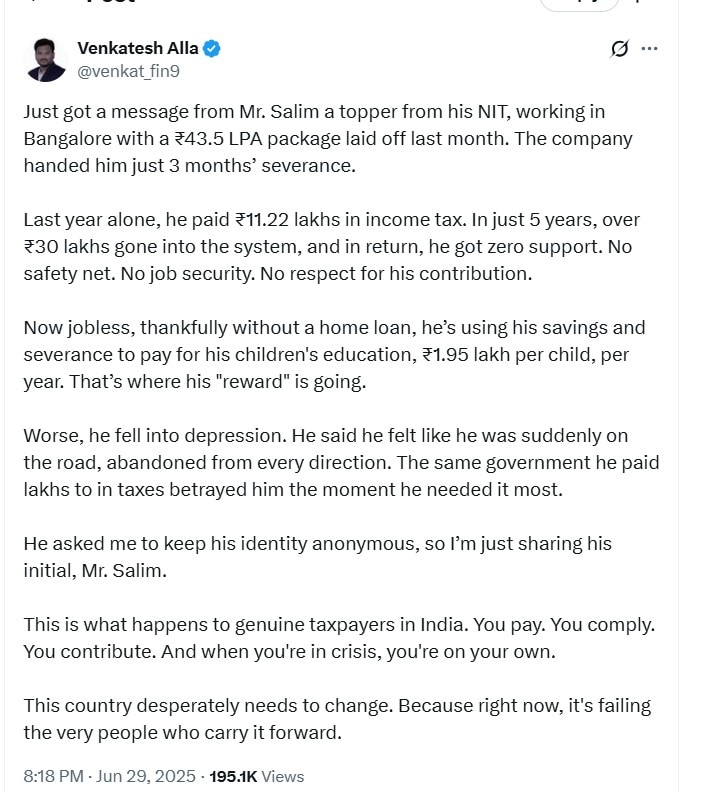Visit the @venkat_fin9 handle link
Screen dimensions: 711x792
point(128,71)
